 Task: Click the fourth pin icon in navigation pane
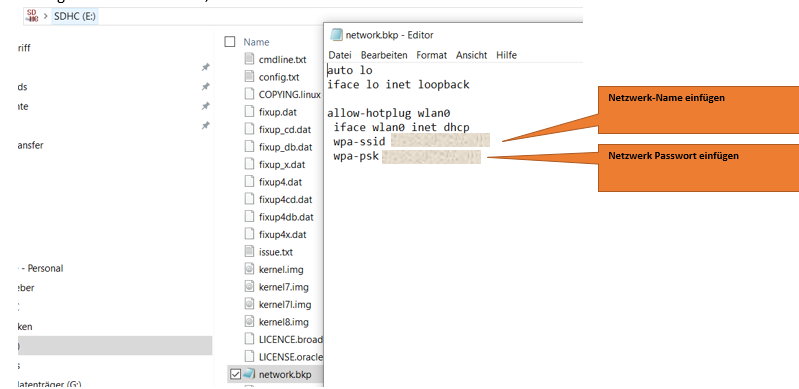[205, 125]
